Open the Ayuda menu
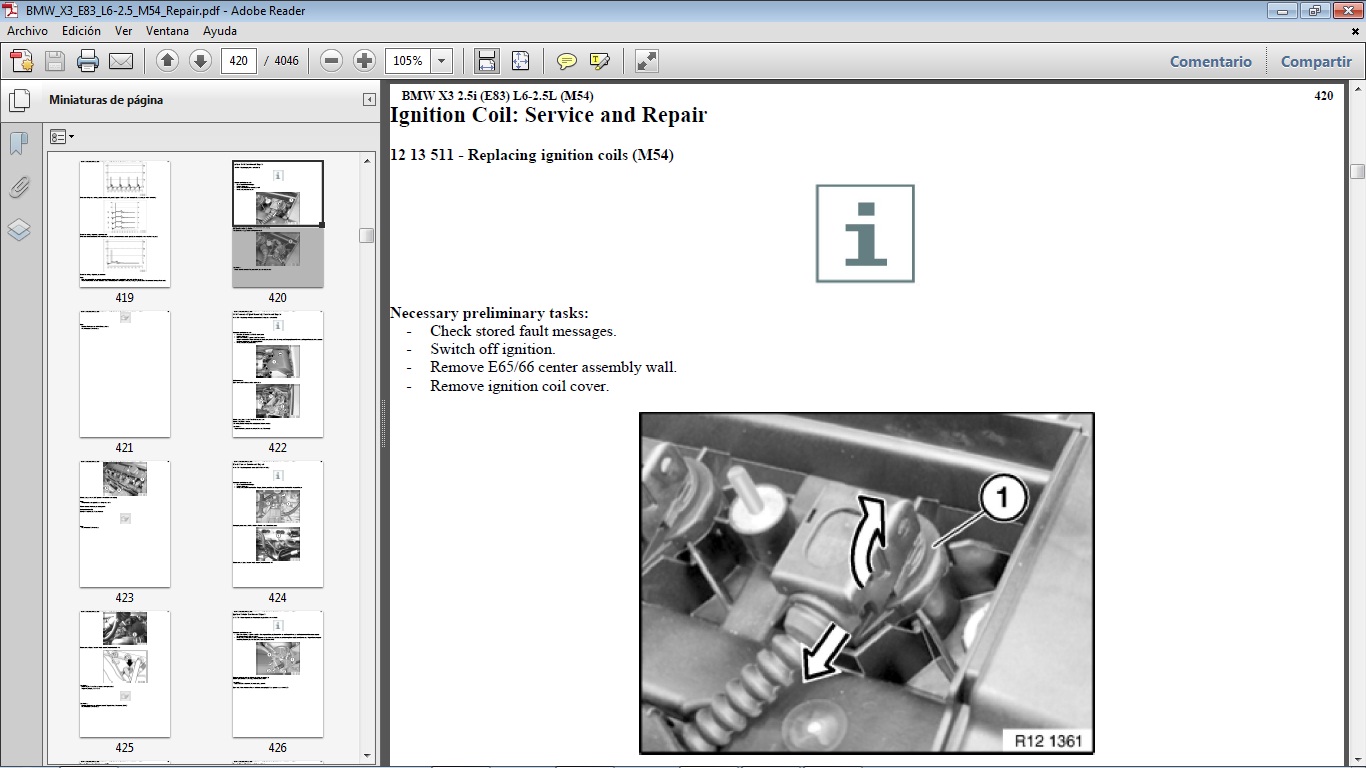 [x=220, y=31]
